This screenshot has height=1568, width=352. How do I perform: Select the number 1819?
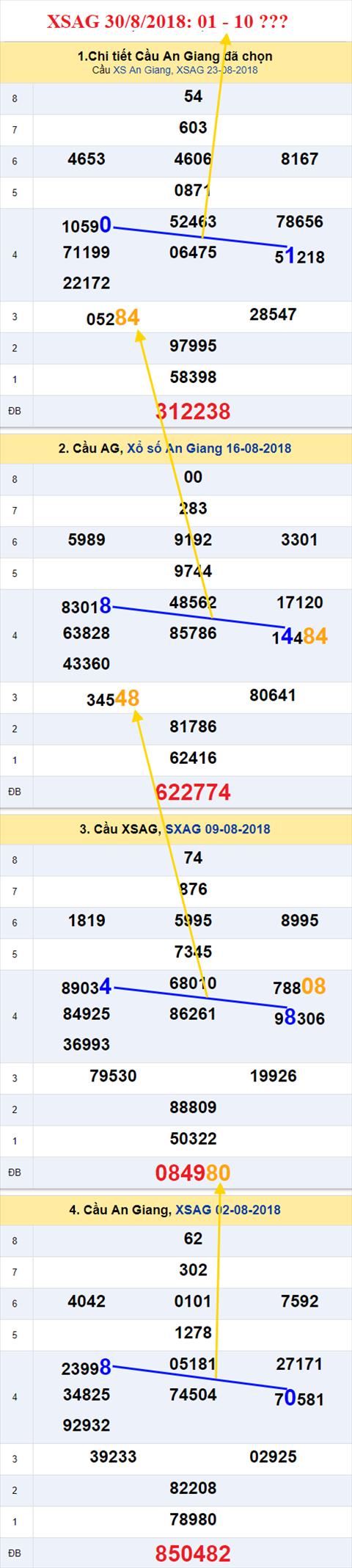click(x=87, y=921)
